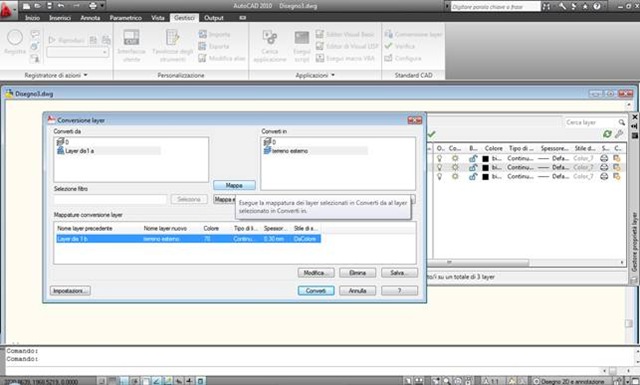The image size is (640, 385).
Task: Click the binoculars search icon in title bar
Action: tap(546, 6)
